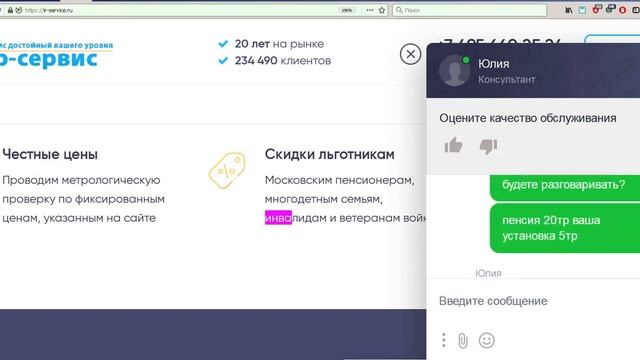
Task: Attach a file with the paperclip icon
Action: 463,340
